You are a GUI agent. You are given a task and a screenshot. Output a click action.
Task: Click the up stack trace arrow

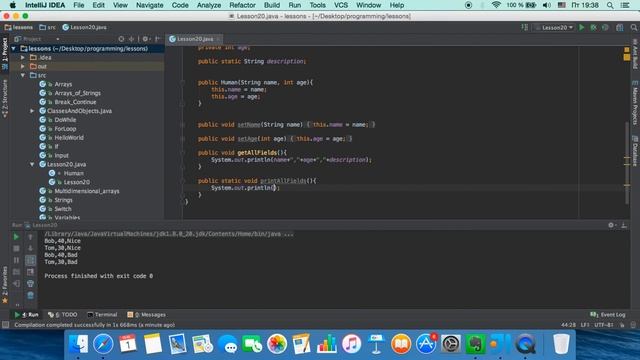[30, 237]
